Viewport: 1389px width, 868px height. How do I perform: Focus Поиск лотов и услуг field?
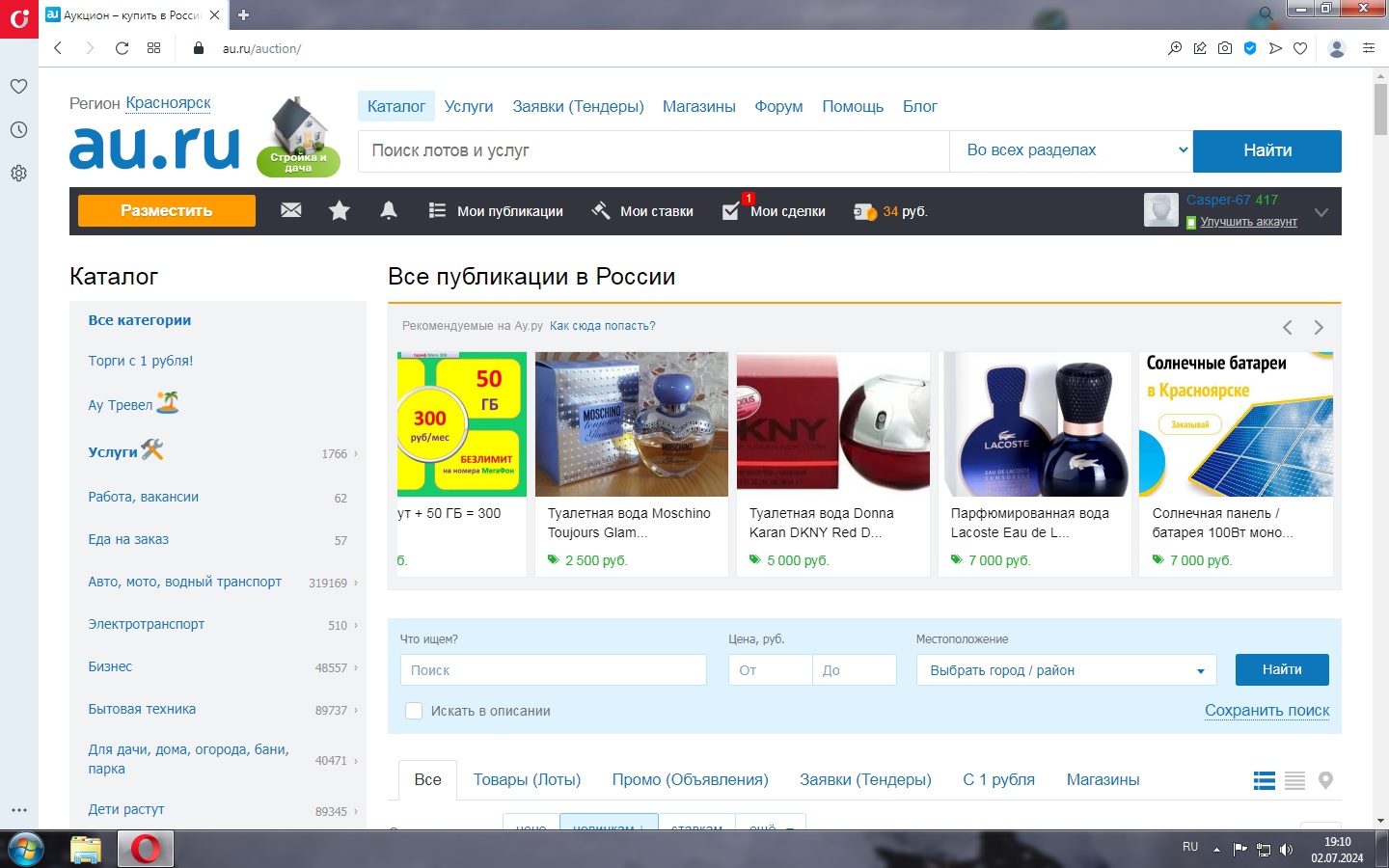pyautogui.click(x=654, y=150)
